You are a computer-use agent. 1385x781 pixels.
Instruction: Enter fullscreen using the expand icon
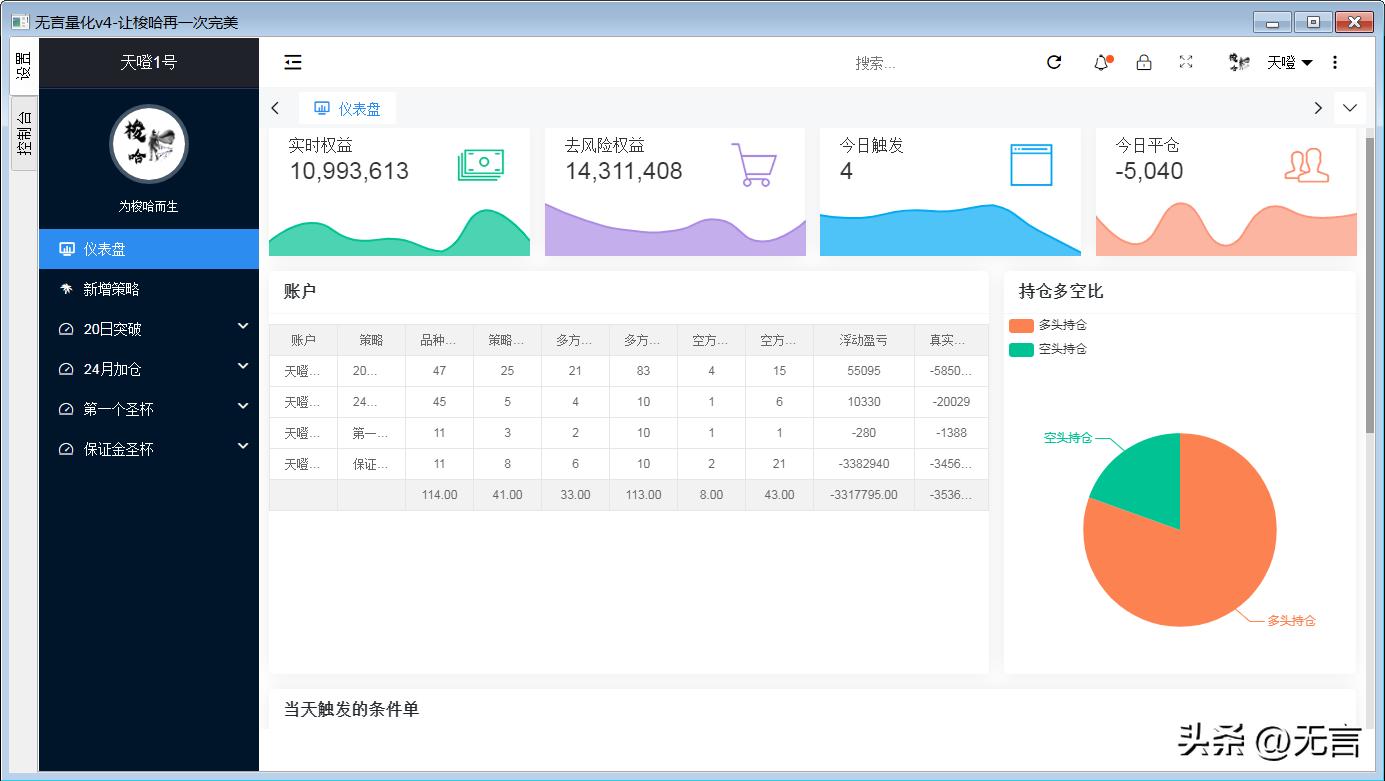click(x=1186, y=62)
